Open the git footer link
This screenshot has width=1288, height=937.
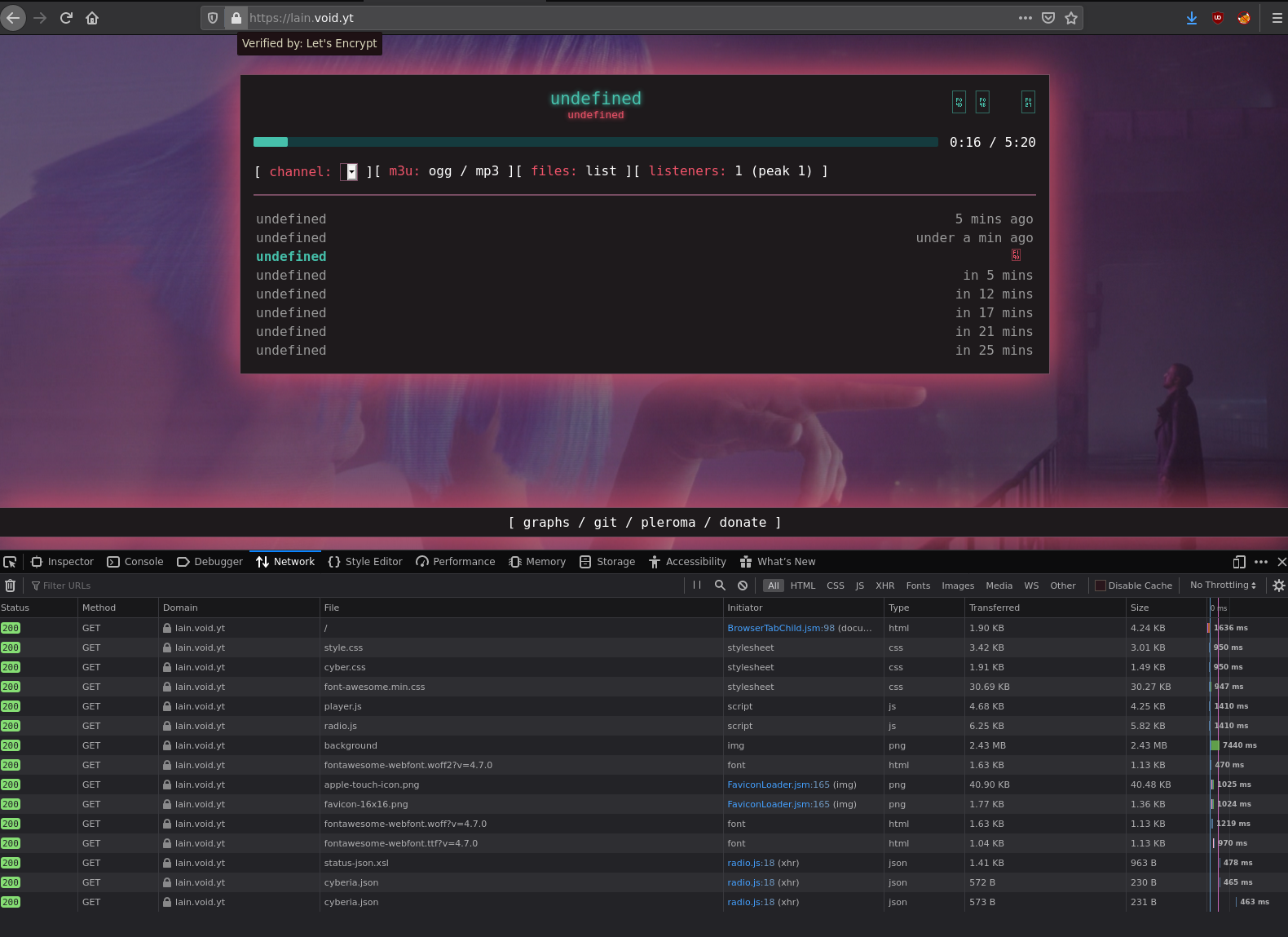coord(605,523)
